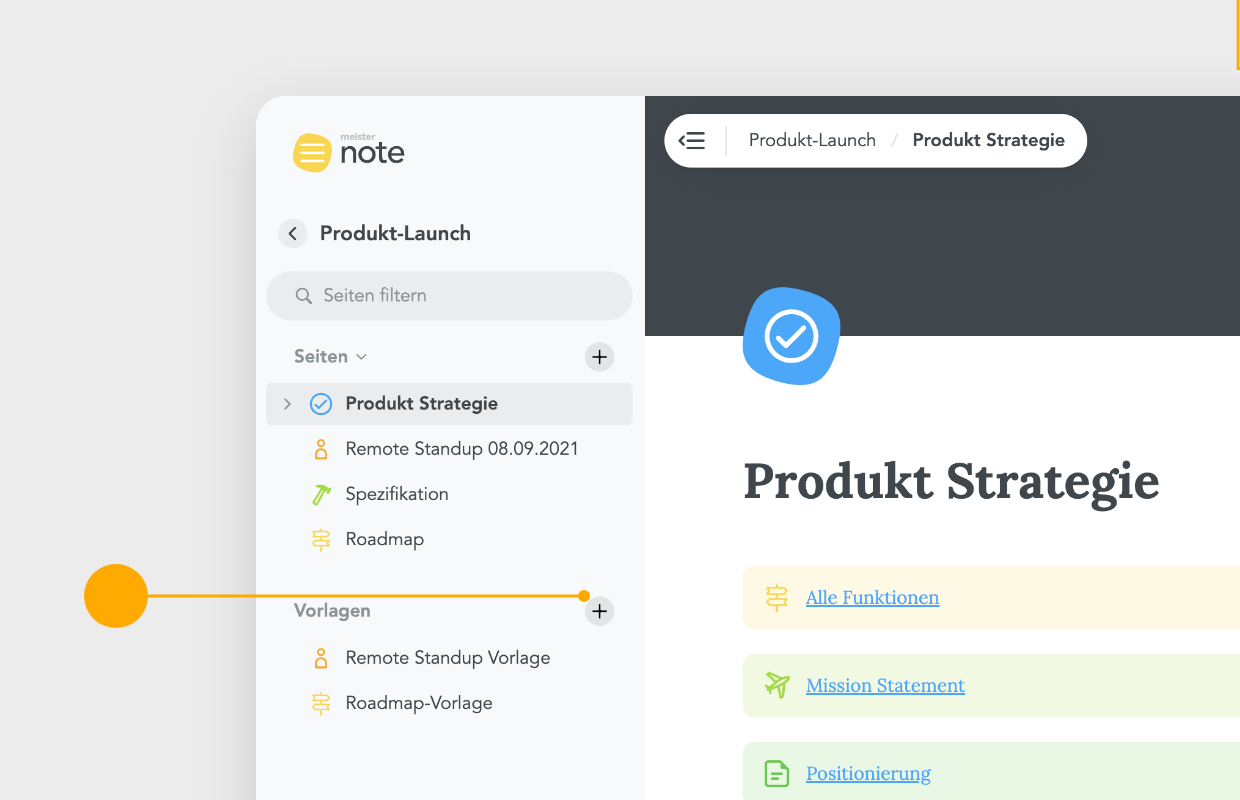Viewport: 1240px width, 800px height.
Task: Open the Roadmap page in sidebar
Action: click(x=385, y=539)
